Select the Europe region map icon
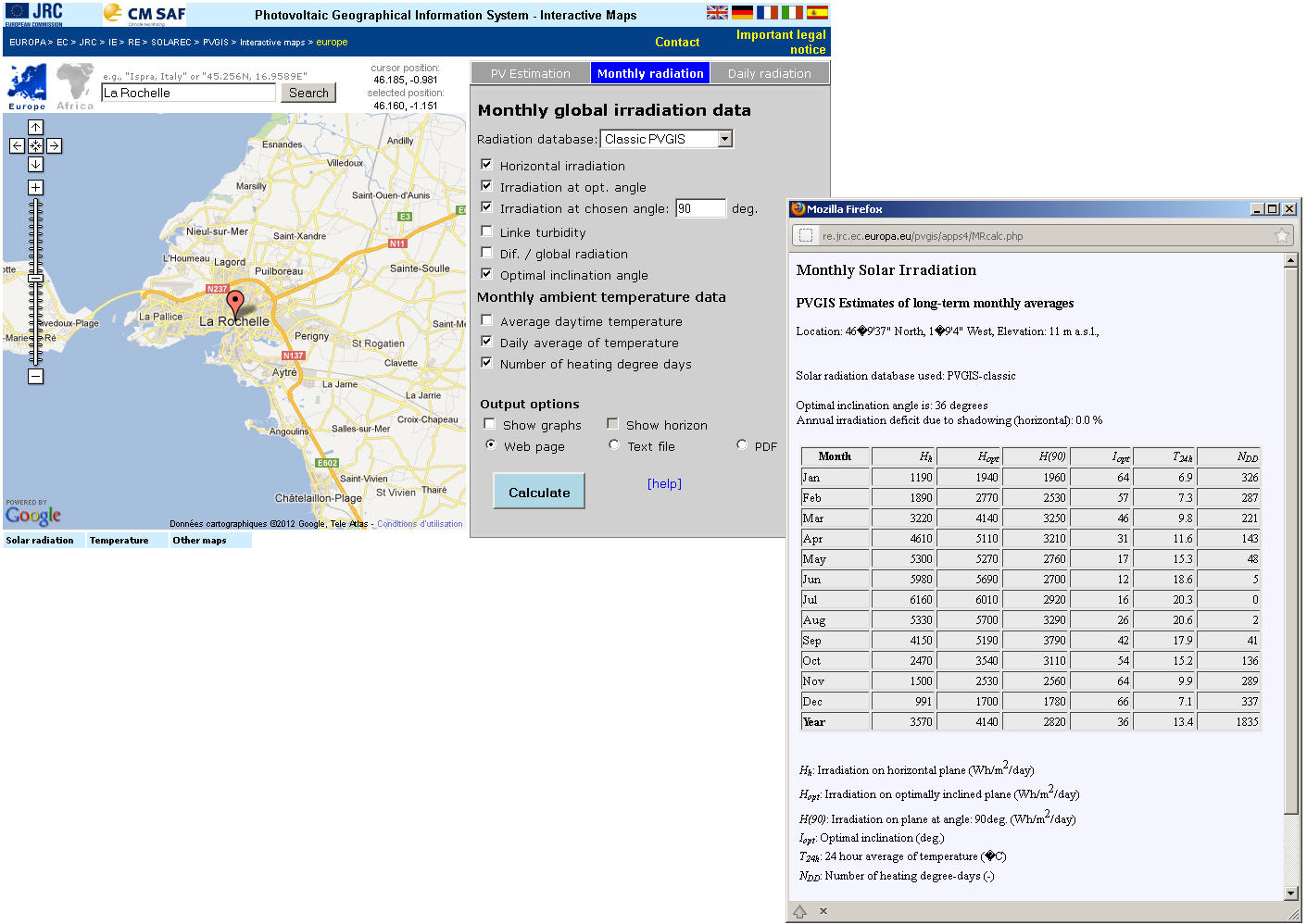 tap(27, 86)
